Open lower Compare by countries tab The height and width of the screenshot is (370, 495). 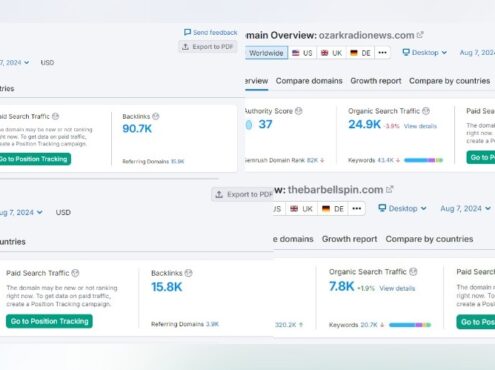tap(429, 239)
